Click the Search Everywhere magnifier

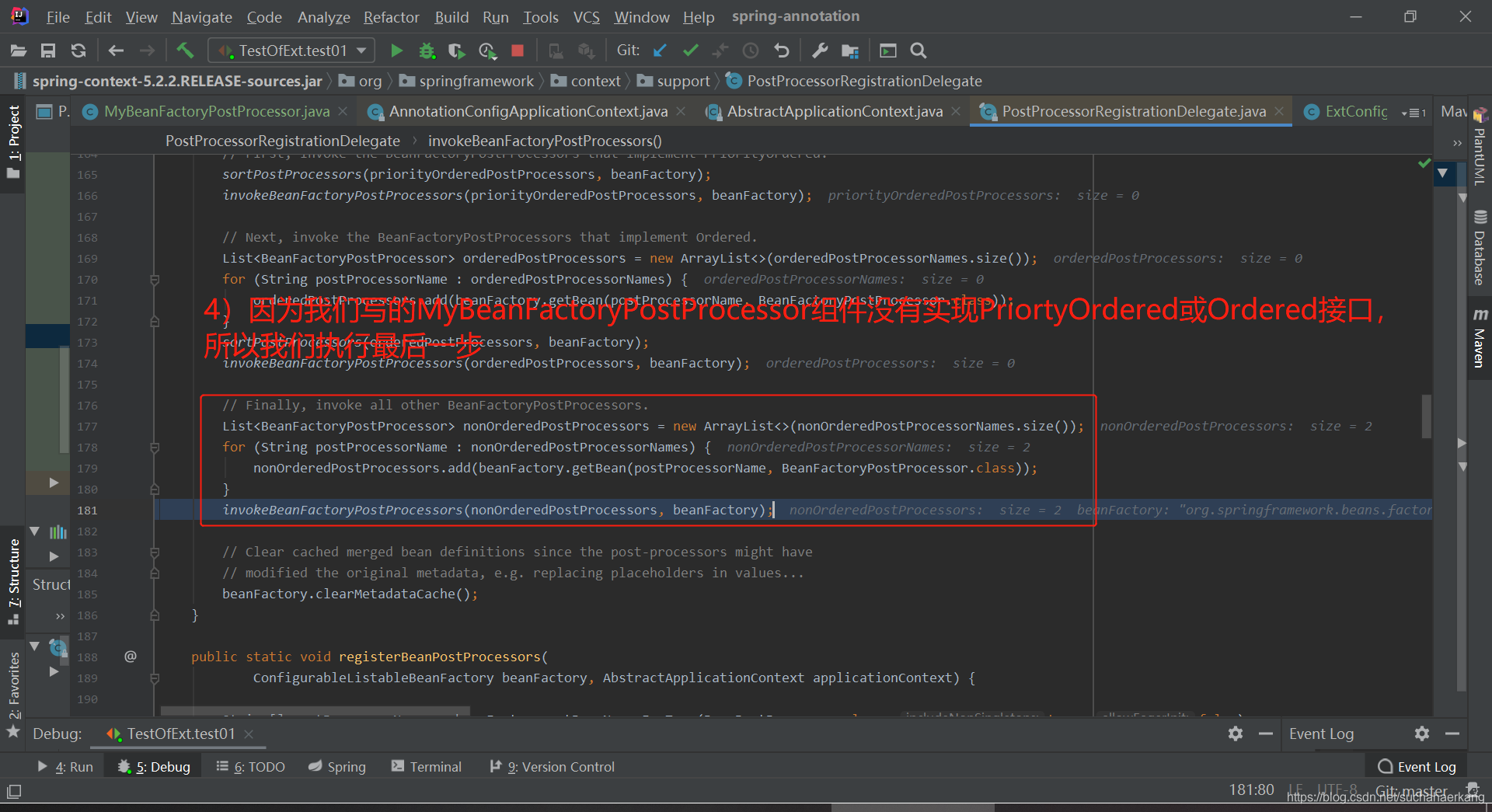[x=919, y=51]
